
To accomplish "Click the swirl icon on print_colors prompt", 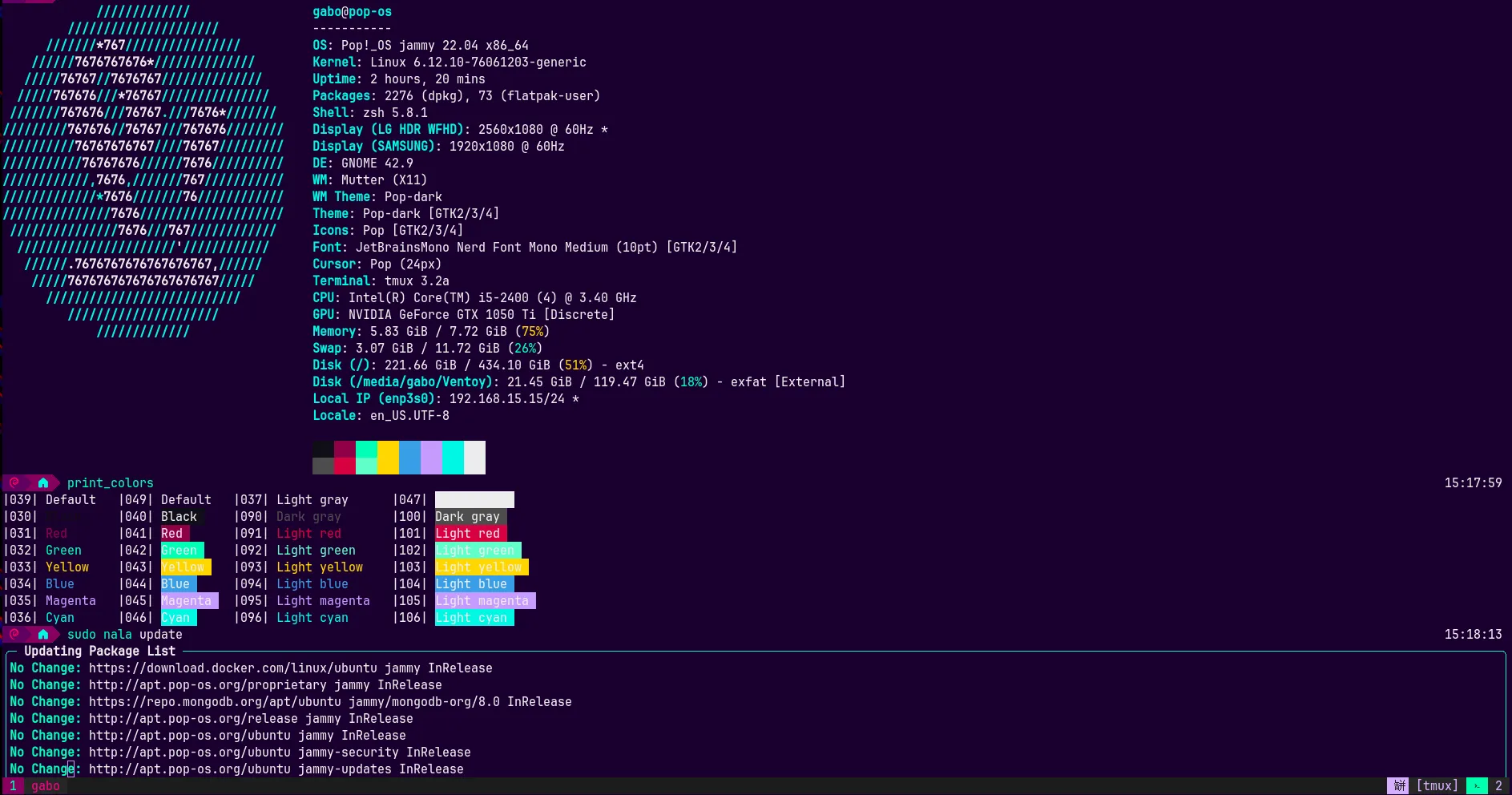I will click(x=14, y=482).
